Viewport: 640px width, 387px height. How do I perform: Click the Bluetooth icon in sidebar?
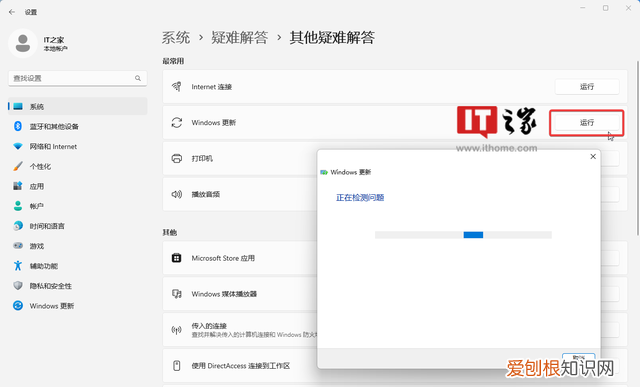pyautogui.click(x=18, y=126)
